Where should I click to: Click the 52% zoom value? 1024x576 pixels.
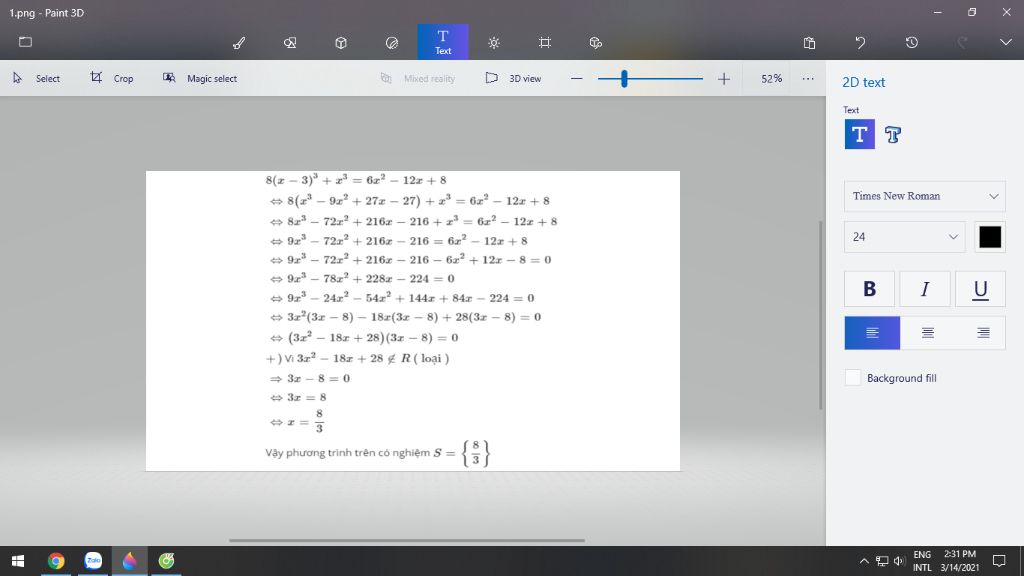click(771, 78)
